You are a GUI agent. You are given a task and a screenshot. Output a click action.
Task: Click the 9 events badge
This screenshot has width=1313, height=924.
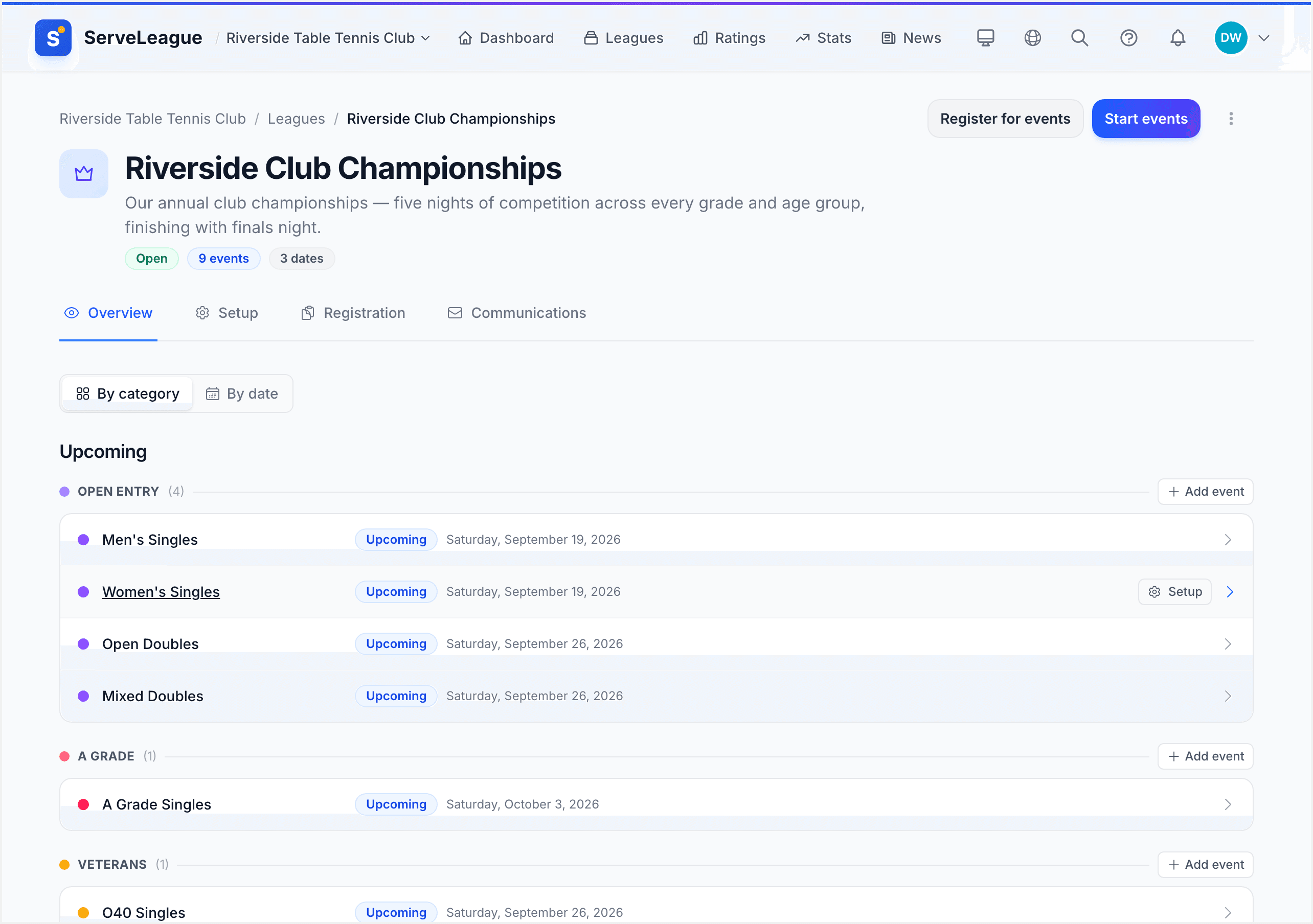point(223,259)
